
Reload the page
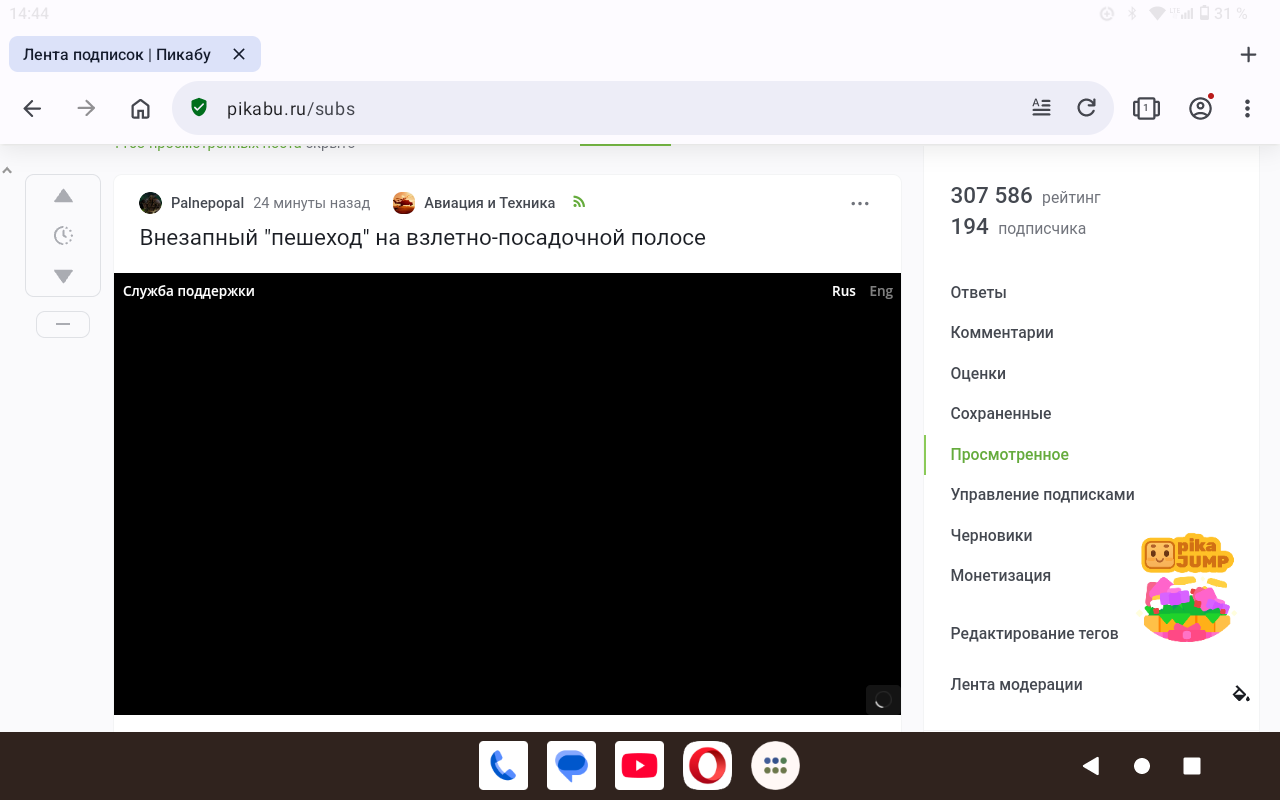pyautogui.click(x=1086, y=108)
